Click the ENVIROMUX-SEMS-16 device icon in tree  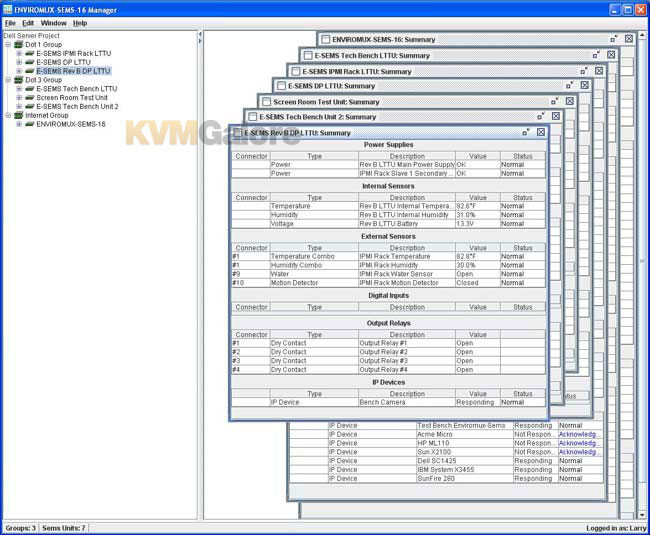(29, 124)
